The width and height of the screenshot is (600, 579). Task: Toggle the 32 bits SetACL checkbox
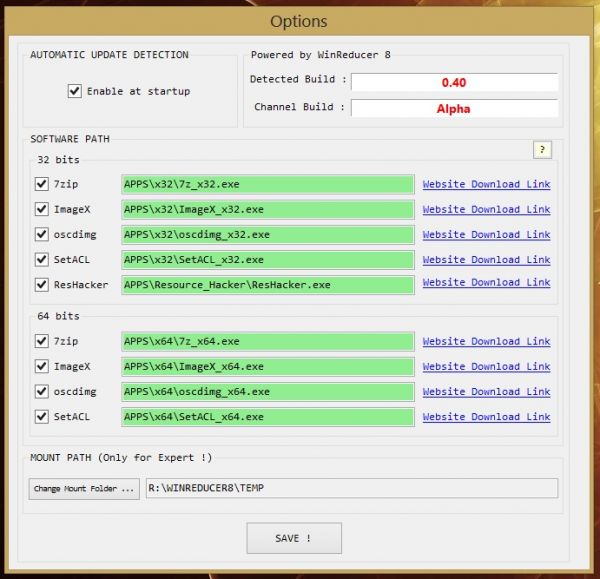pos(41,259)
